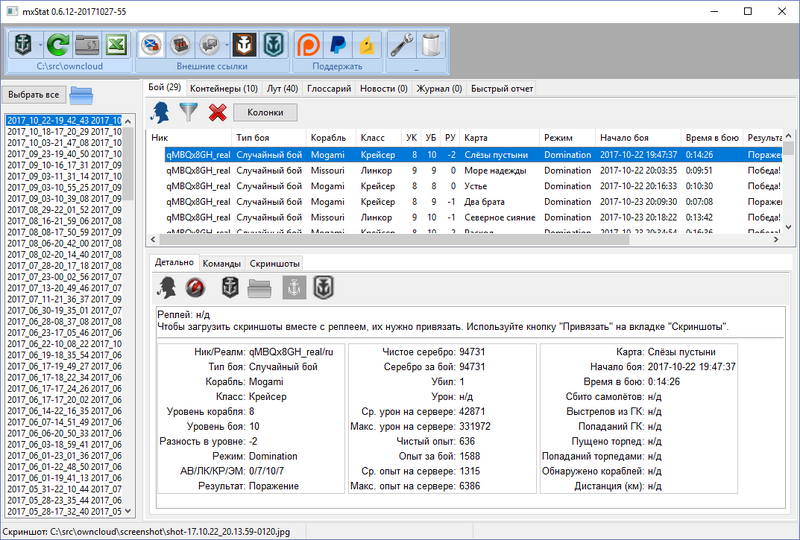Open the Patreon support link icon

coord(311,45)
